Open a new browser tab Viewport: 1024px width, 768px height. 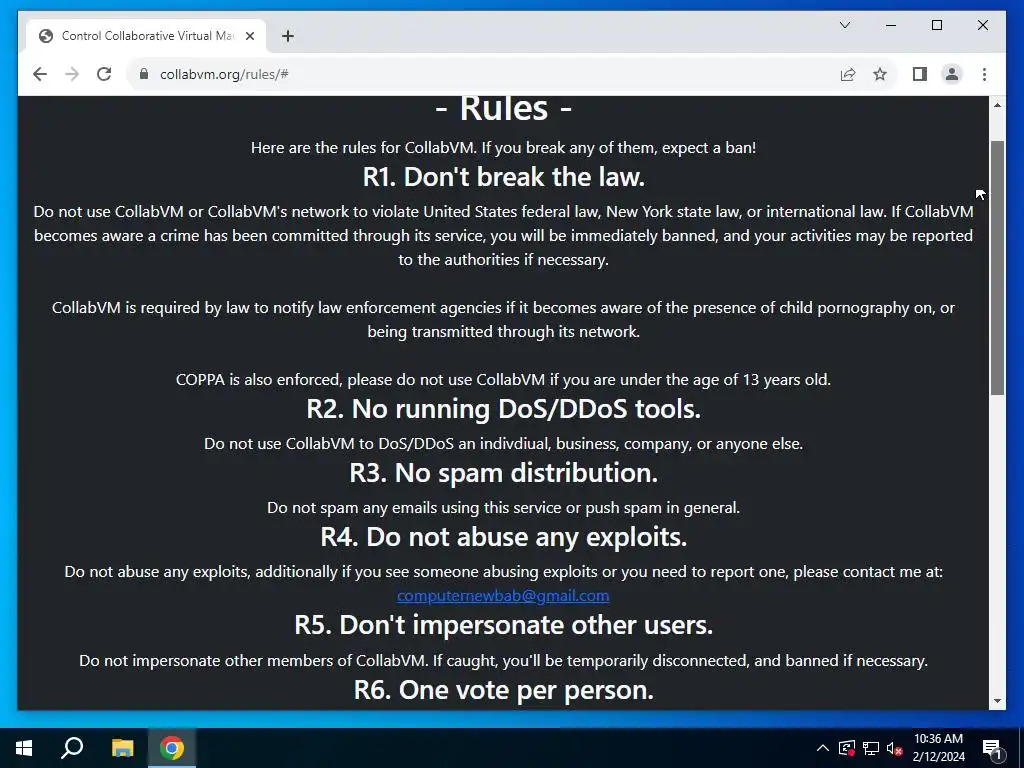pos(287,36)
